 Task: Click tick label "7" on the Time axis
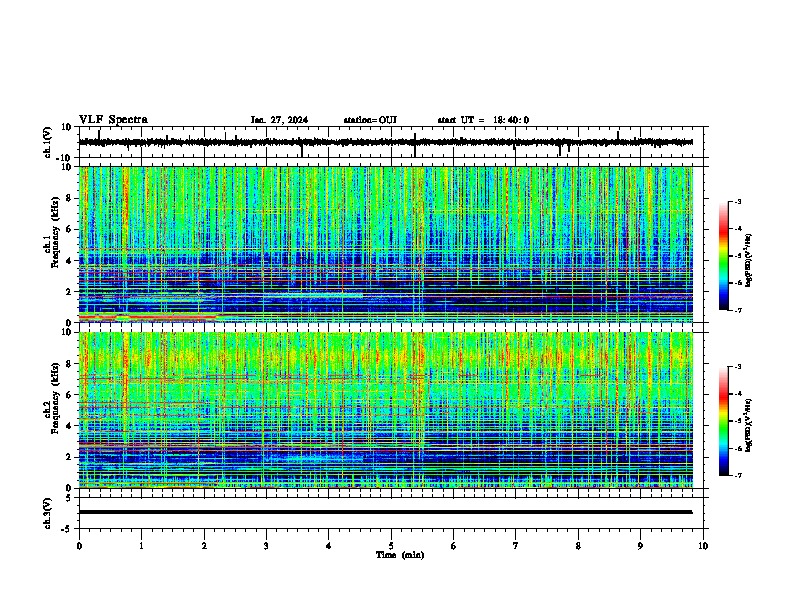pos(516,546)
